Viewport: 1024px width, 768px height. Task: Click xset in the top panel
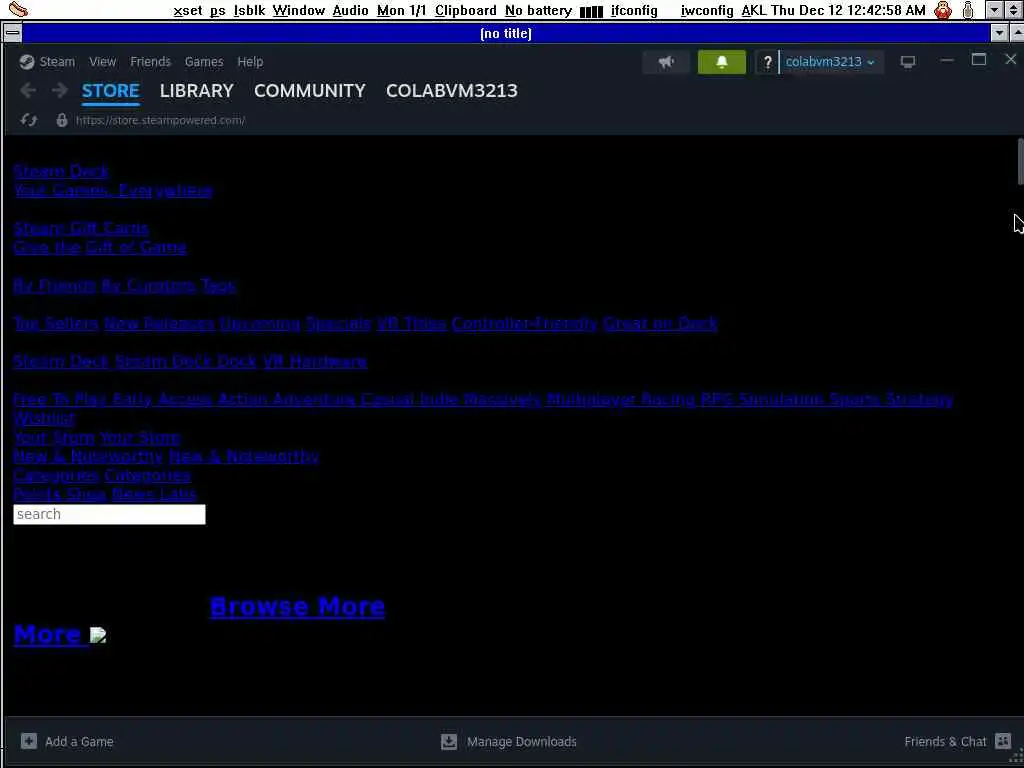tap(187, 10)
